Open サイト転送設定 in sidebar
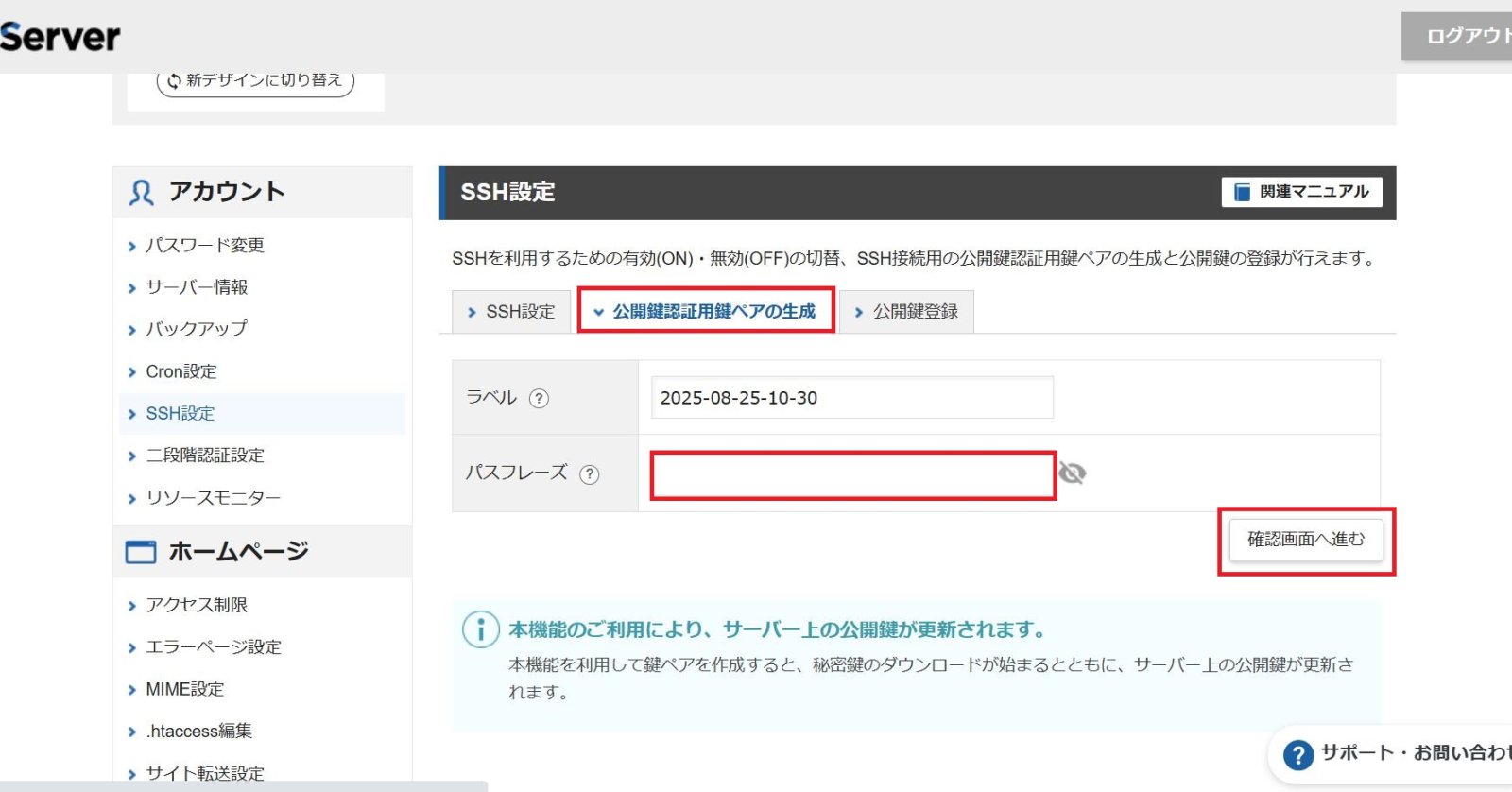Screen dimensions: 1512x792 click(x=205, y=773)
